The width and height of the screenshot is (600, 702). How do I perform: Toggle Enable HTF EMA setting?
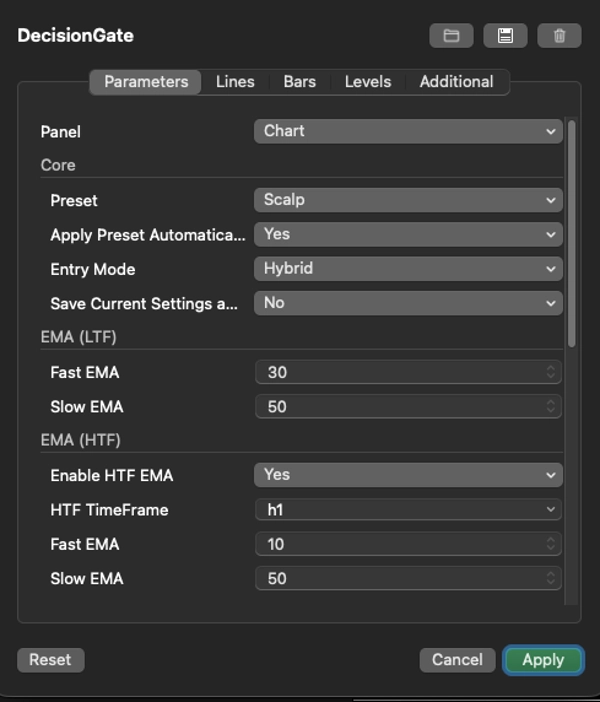(408, 475)
